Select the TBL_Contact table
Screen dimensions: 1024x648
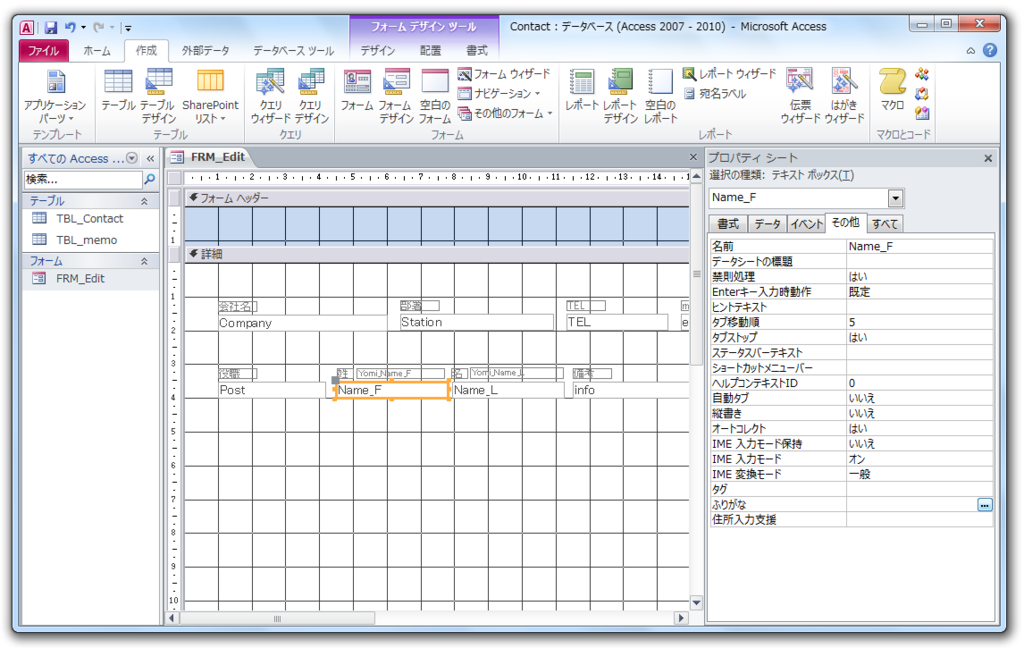[x=90, y=219]
